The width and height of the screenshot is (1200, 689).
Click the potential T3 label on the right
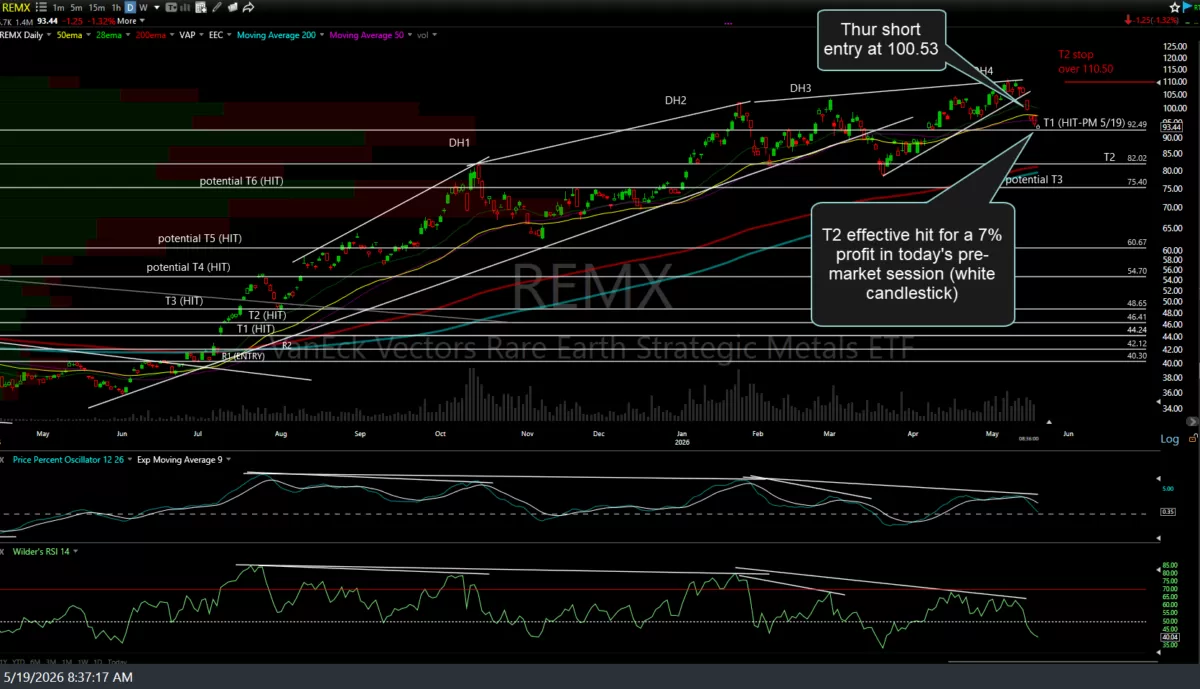click(1034, 180)
